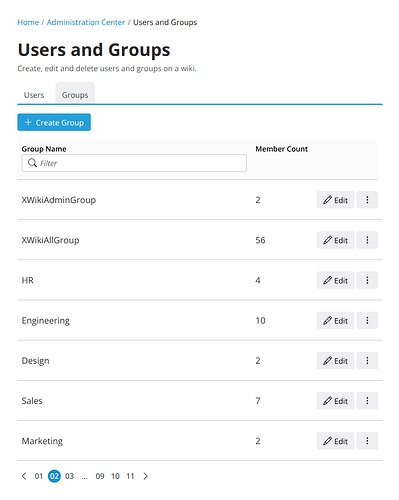Click member count 10 for Engineering

pyautogui.click(x=260, y=320)
